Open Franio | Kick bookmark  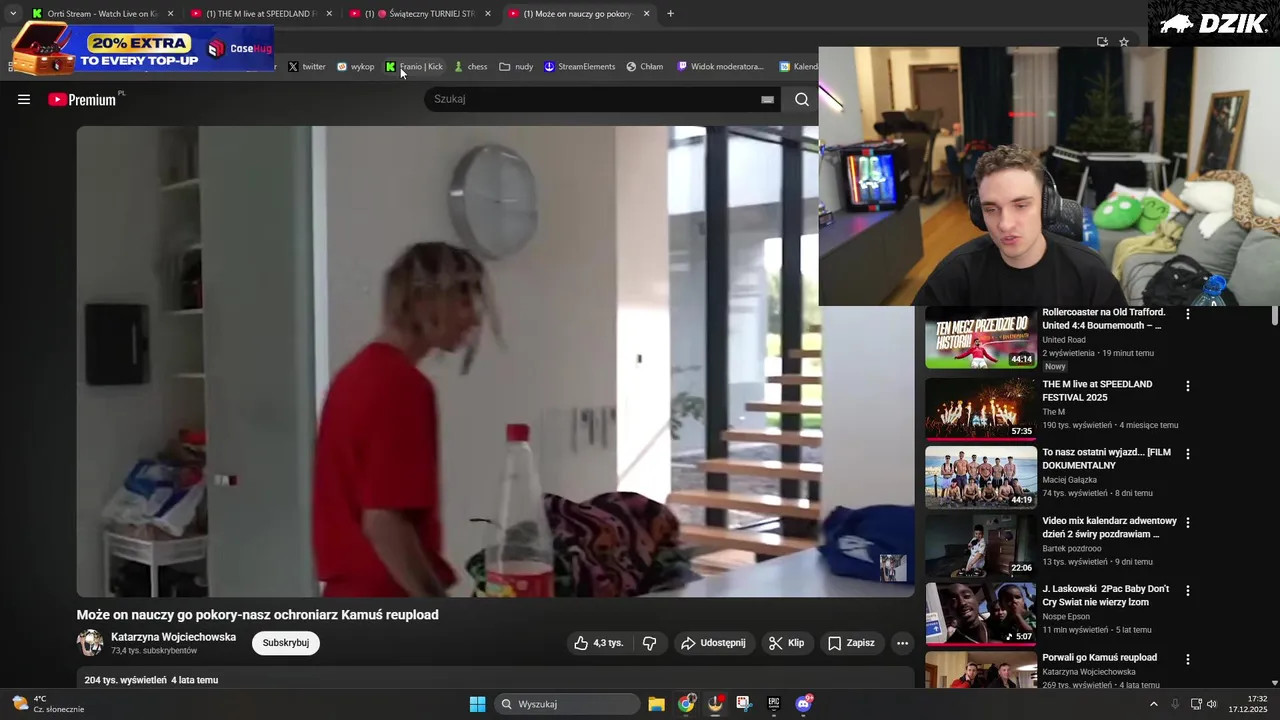point(414,67)
